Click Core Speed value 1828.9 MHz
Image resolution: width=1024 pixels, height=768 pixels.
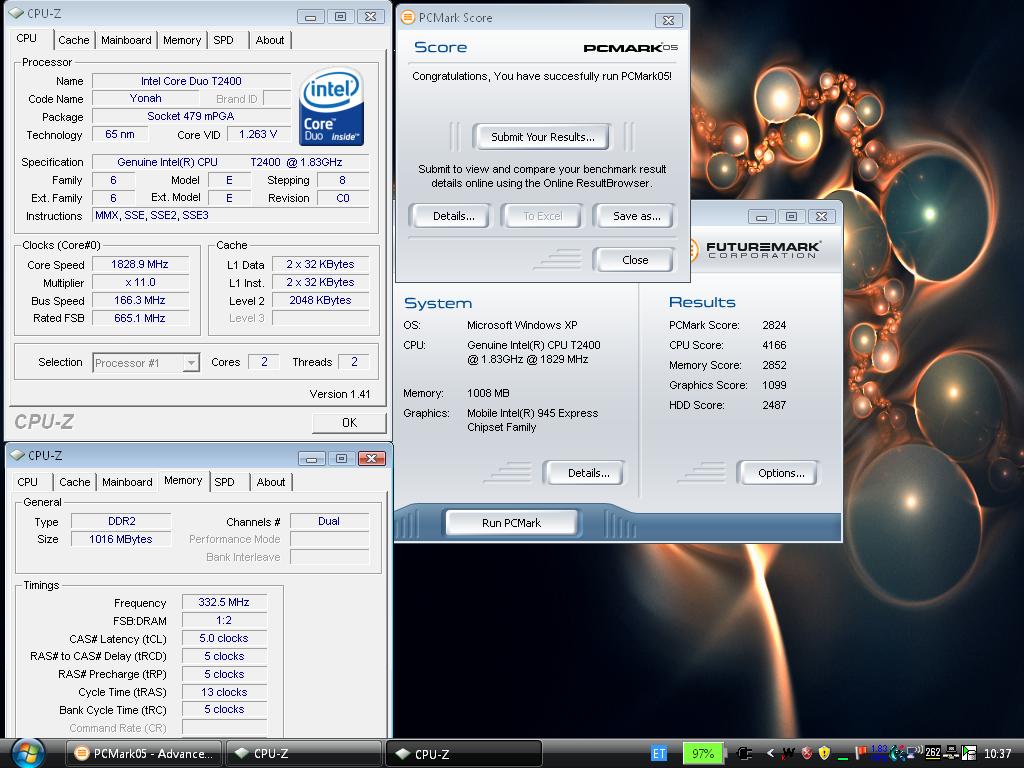[140, 264]
